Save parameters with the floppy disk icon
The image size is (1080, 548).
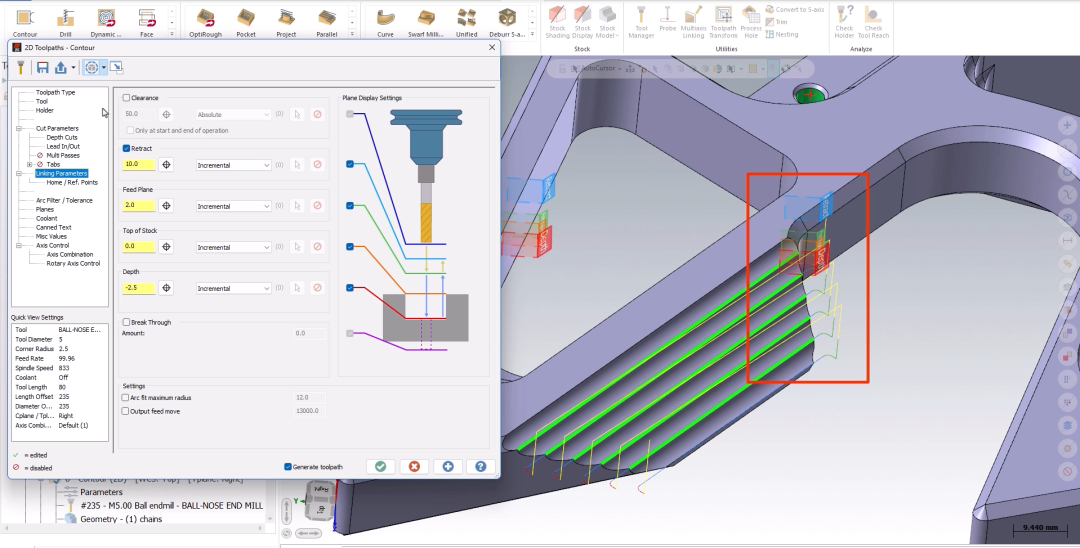pos(43,67)
